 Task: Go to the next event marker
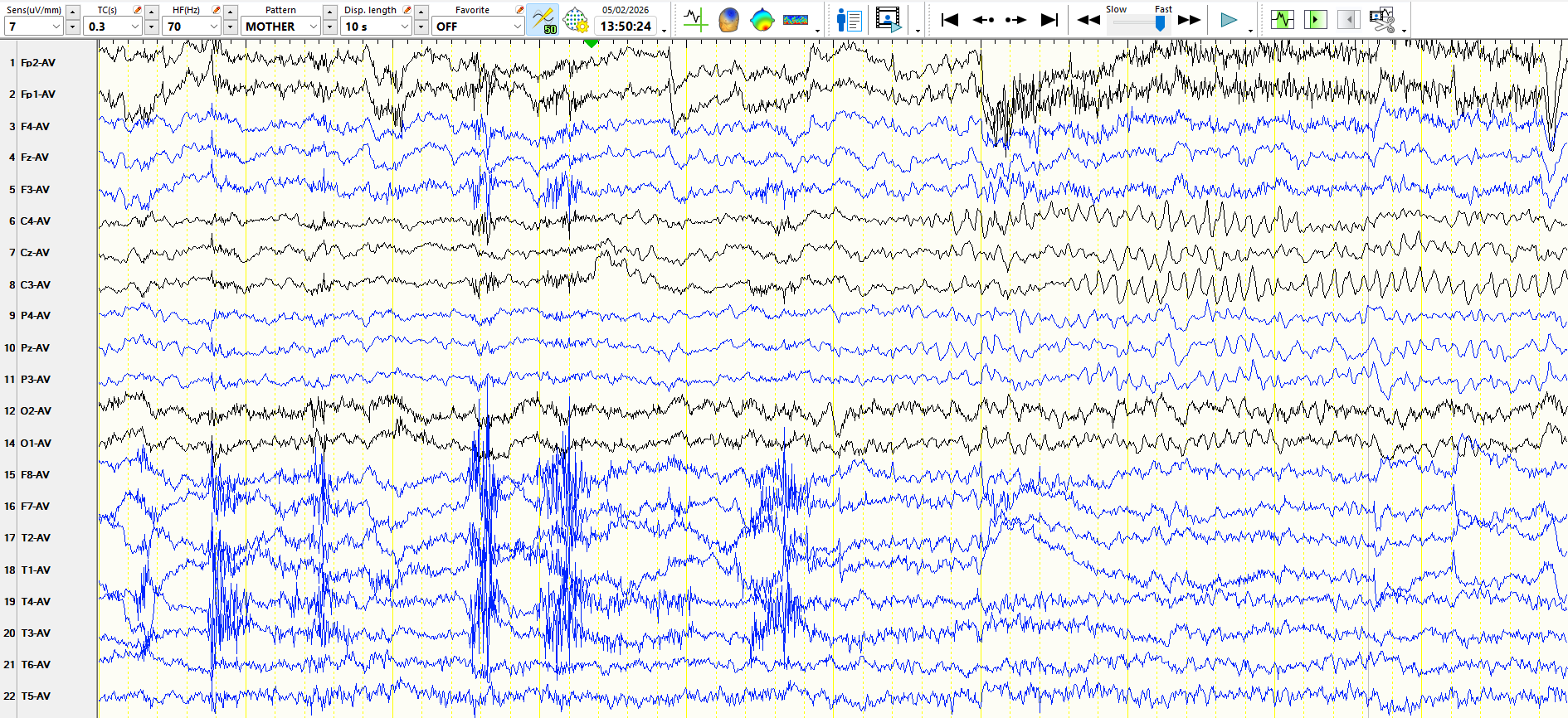point(1015,19)
